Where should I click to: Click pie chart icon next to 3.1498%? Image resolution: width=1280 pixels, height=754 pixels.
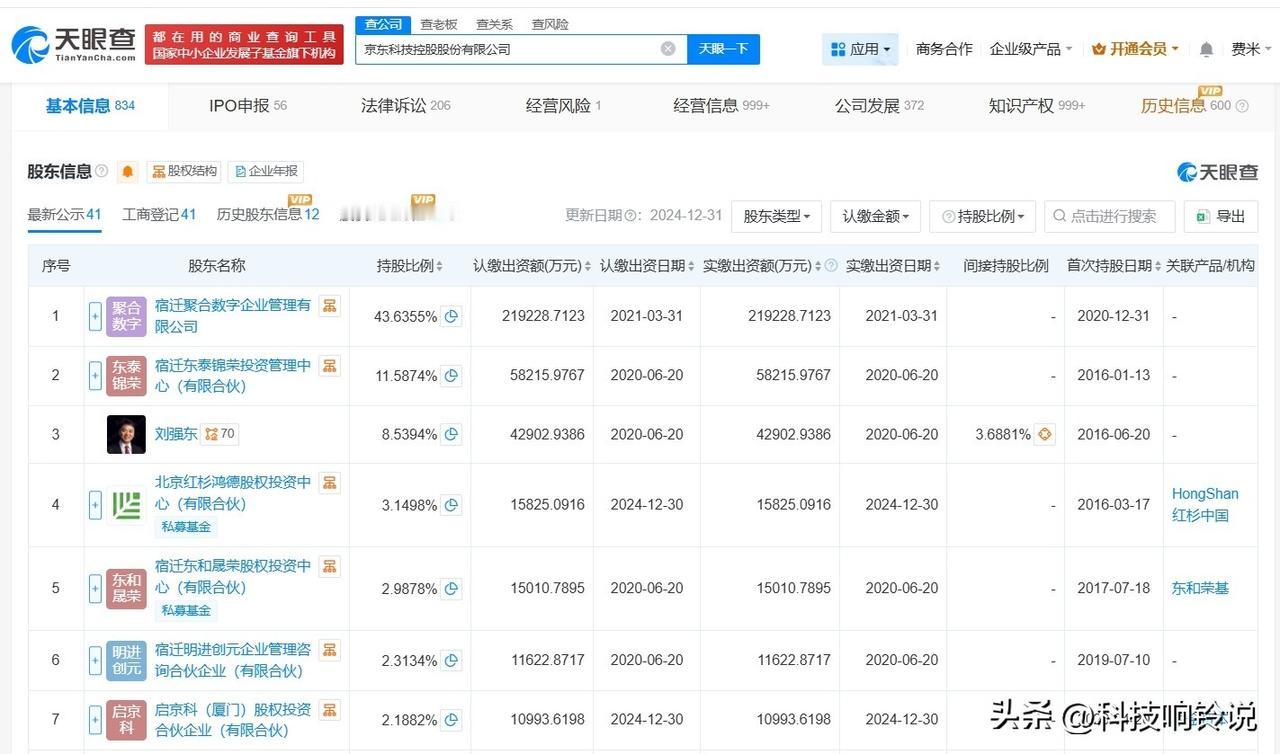click(x=451, y=505)
